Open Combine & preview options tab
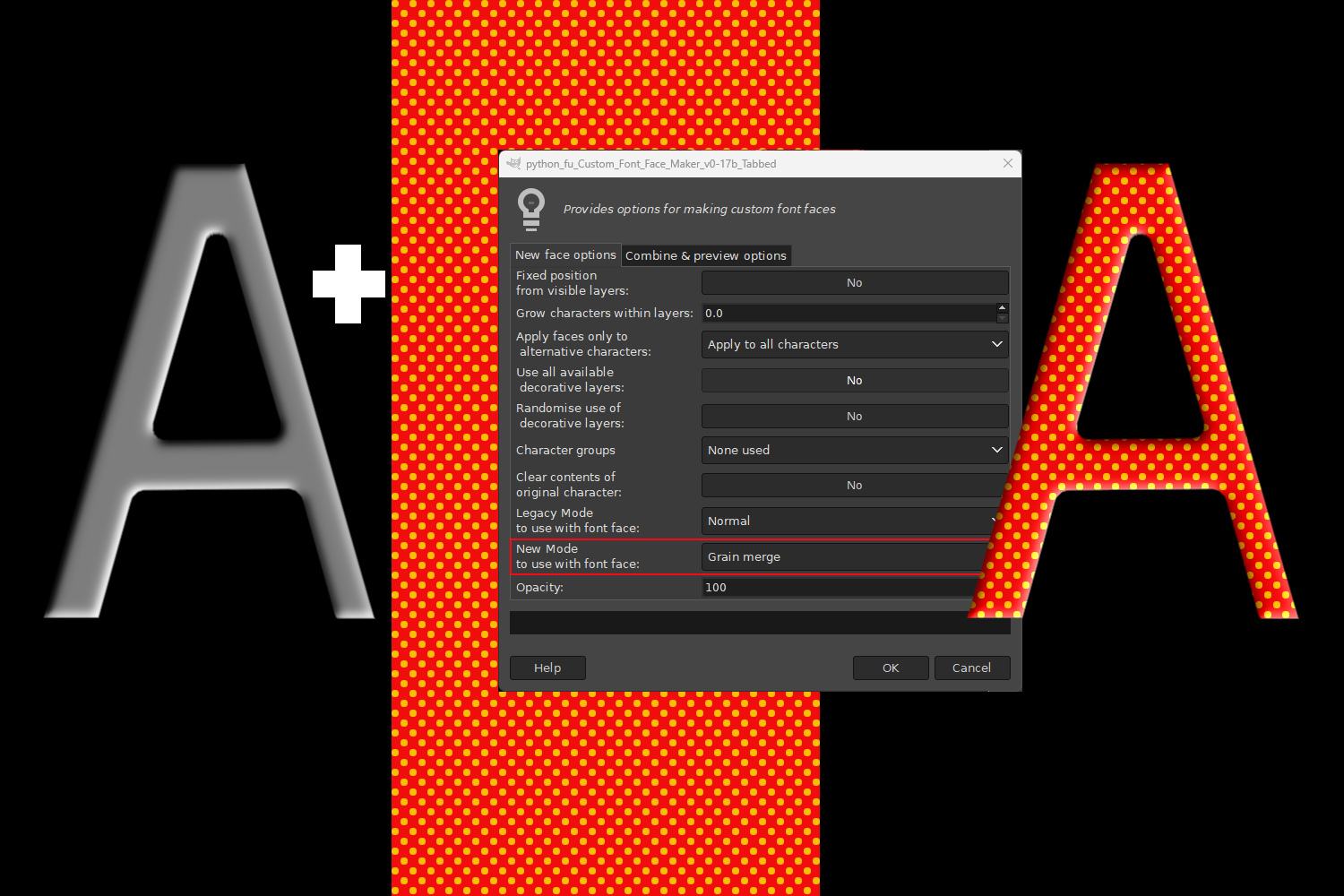The width and height of the screenshot is (1344, 896). pos(706,256)
